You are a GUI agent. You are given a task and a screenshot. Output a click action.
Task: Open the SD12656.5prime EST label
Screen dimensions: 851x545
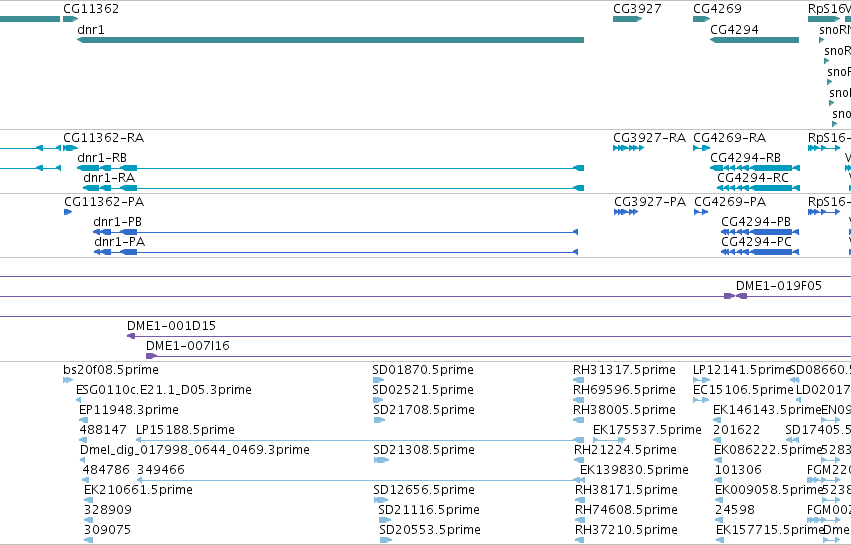(x=424, y=490)
